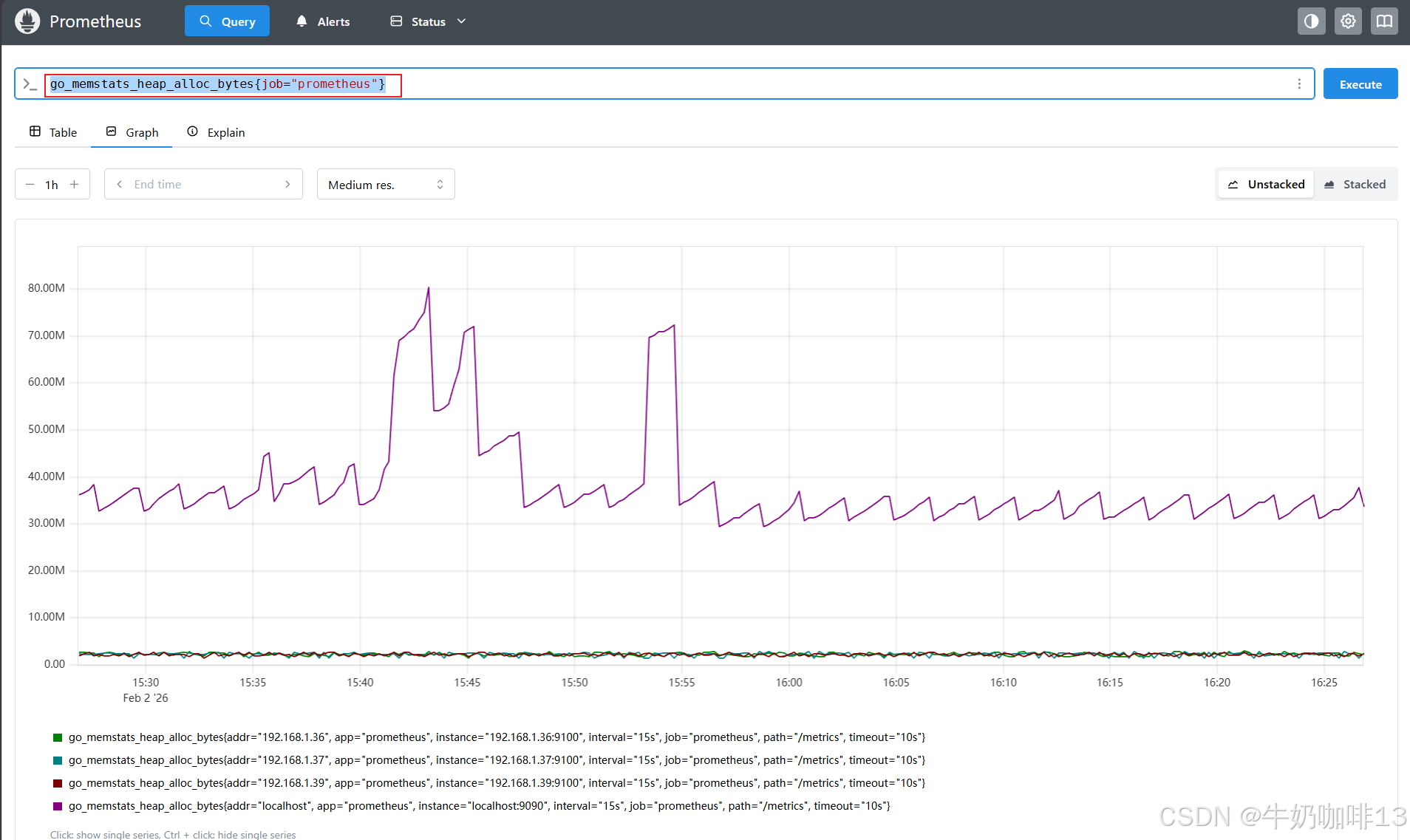Click the dark red 192.168.1.39 legend swatch
This screenshot has width=1410, height=840.
[x=58, y=783]
